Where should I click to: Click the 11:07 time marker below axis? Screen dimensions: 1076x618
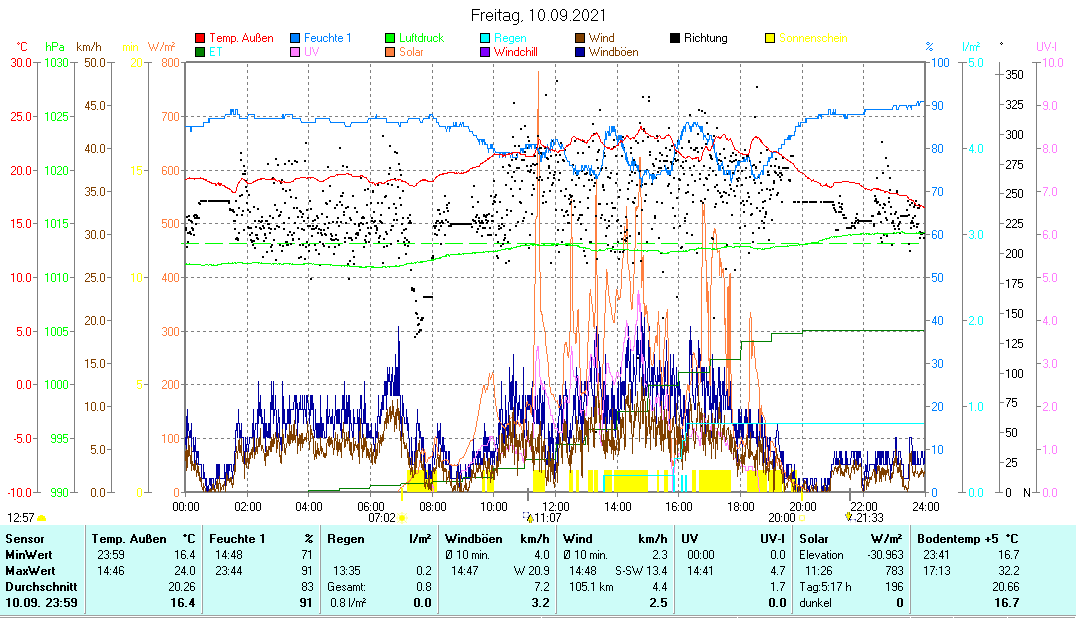546,518
